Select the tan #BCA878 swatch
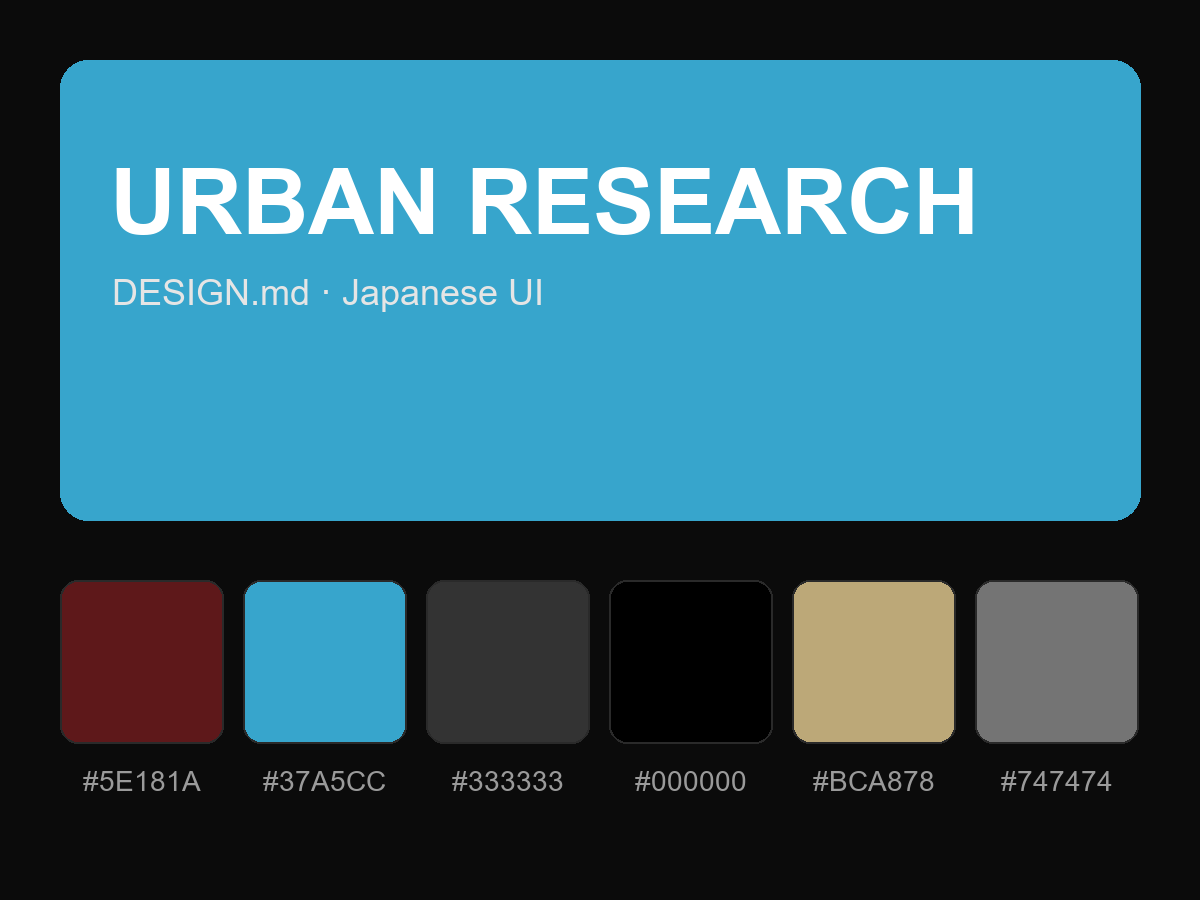This screenshot has height=900, width=1200. (874, 662)
